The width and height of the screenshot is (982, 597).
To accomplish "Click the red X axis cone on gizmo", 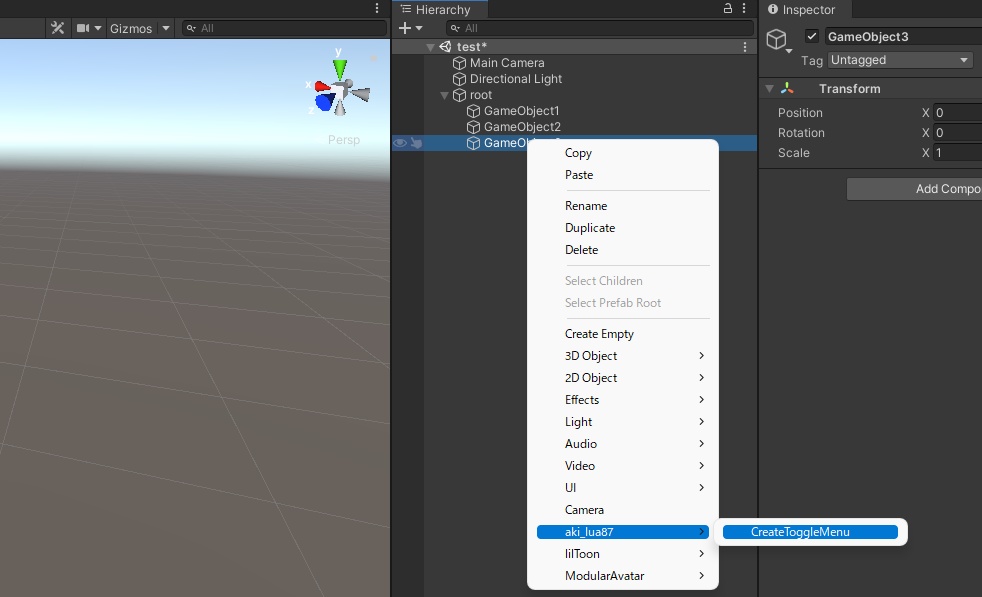I will click(x=322, y=86).
